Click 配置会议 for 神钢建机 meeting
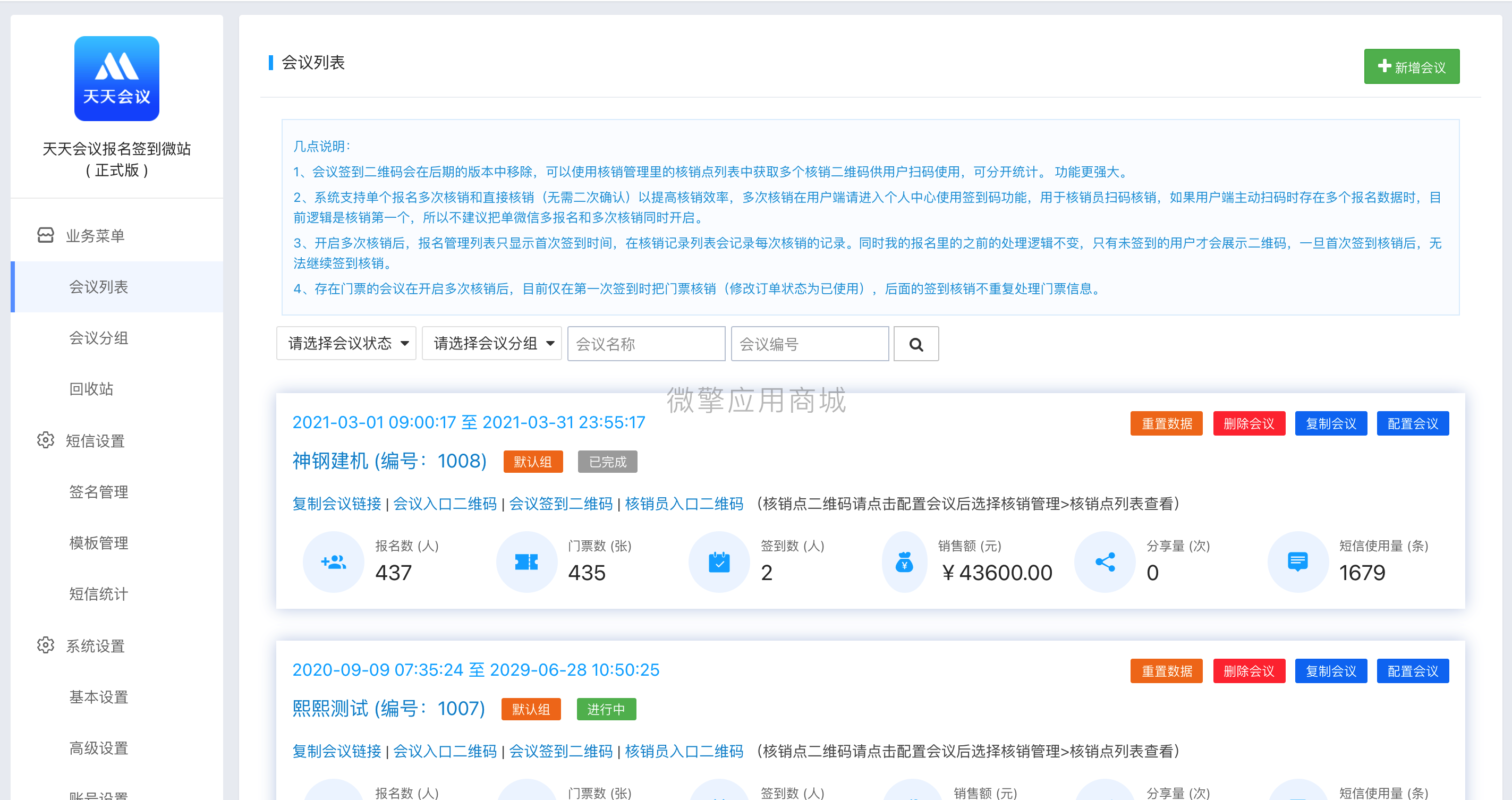The width and height of the screenshot is (1512, 800). pos(1412,424)
